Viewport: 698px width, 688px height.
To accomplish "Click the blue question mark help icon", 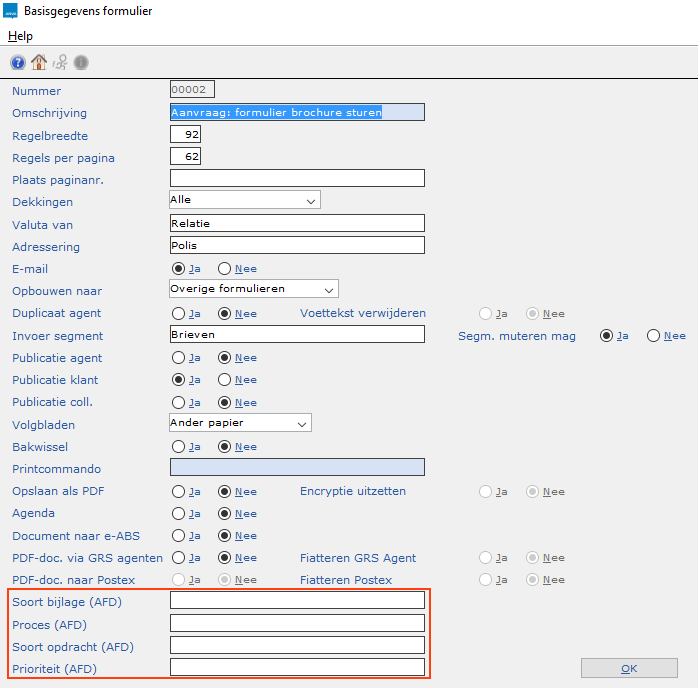I will pyautogui.click(x=18, y=63).
